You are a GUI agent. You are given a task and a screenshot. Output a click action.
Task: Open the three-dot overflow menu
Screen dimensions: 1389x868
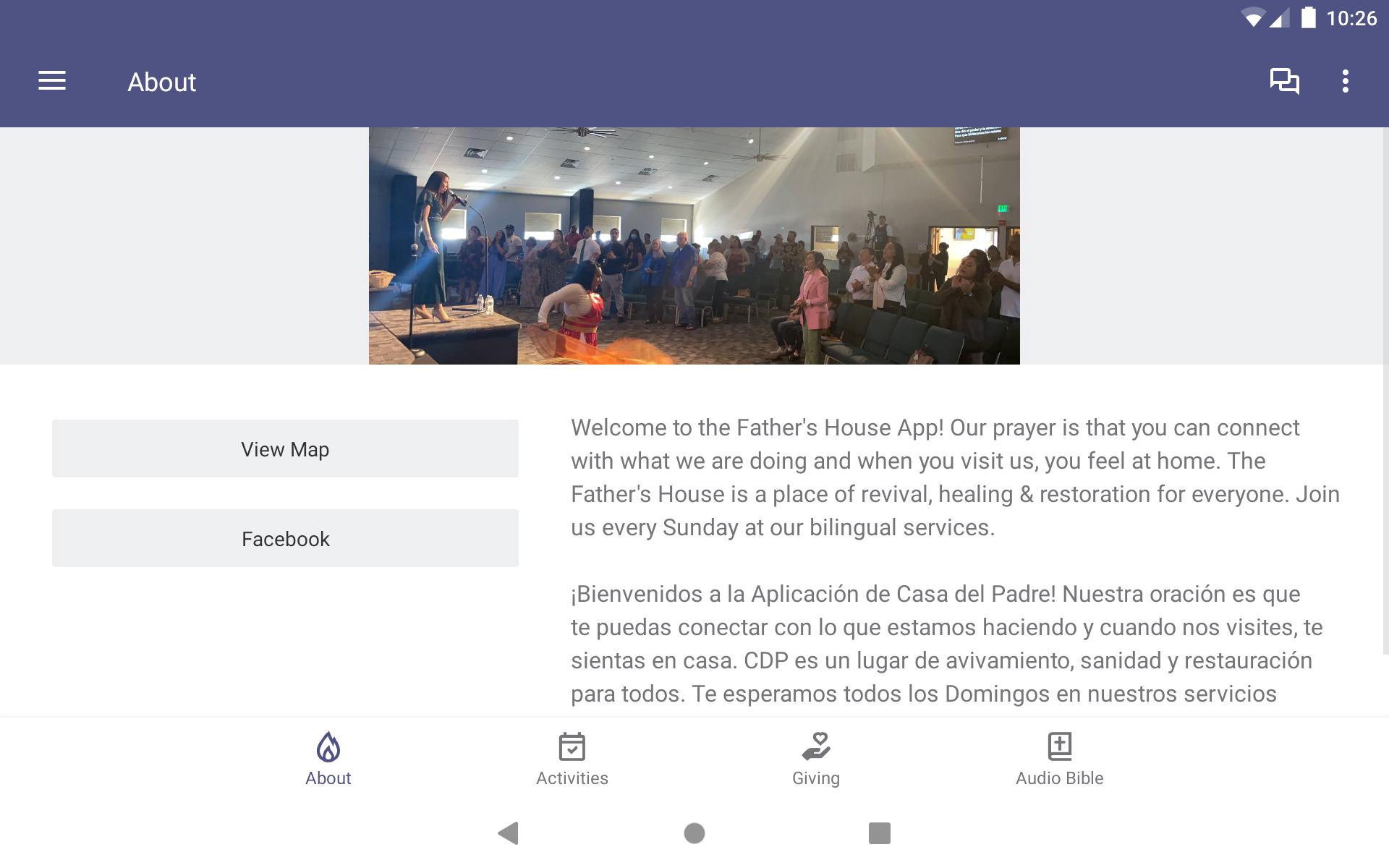[x=1345, y=81]
